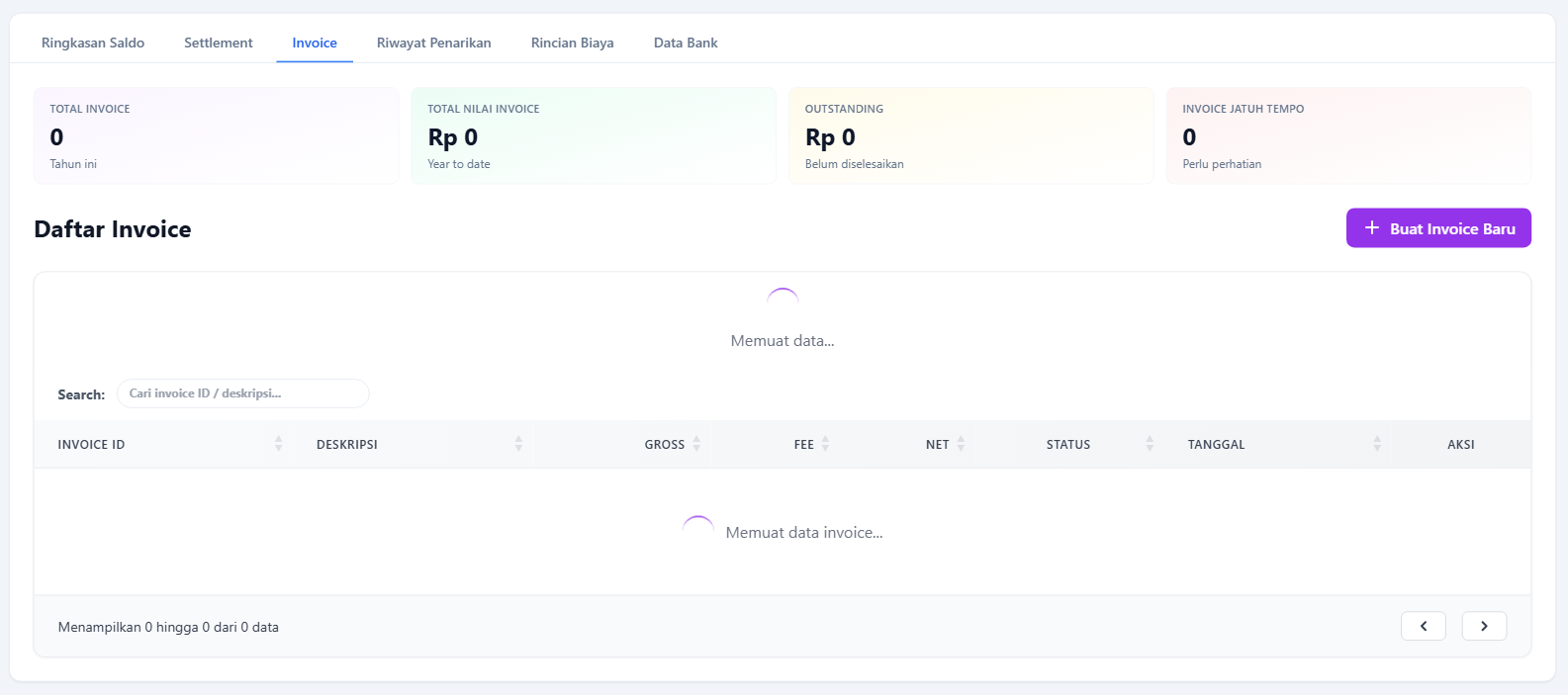Click the Buat Invoice Baru button

pos(1438,228)
